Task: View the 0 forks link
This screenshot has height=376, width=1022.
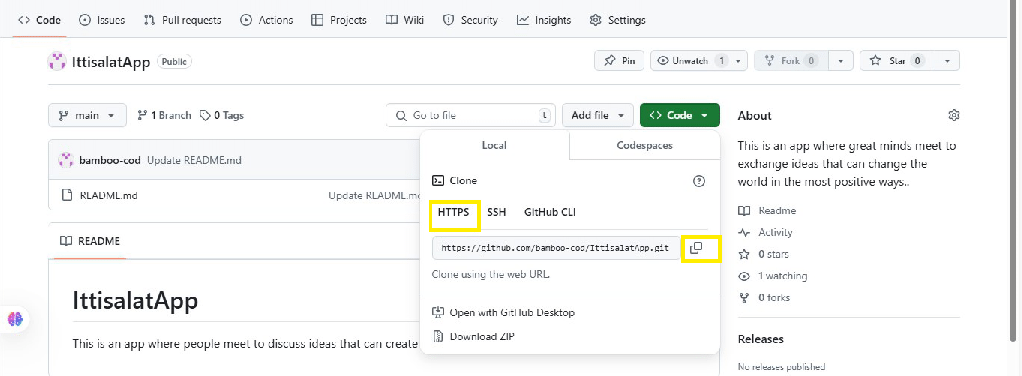Action: [764, 297]
